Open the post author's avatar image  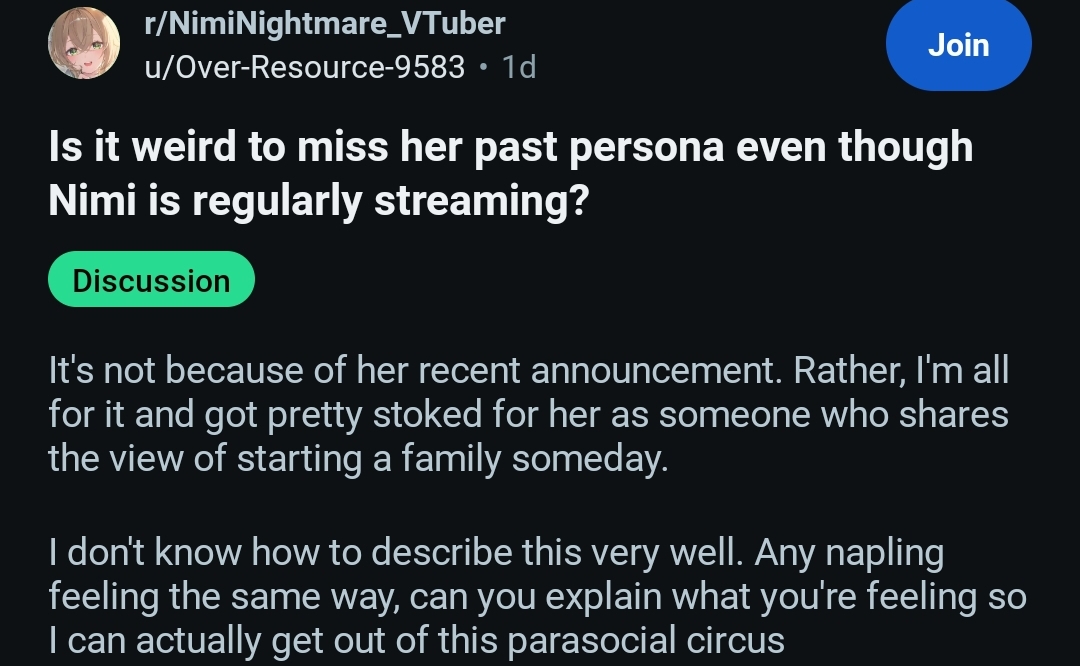84,44
